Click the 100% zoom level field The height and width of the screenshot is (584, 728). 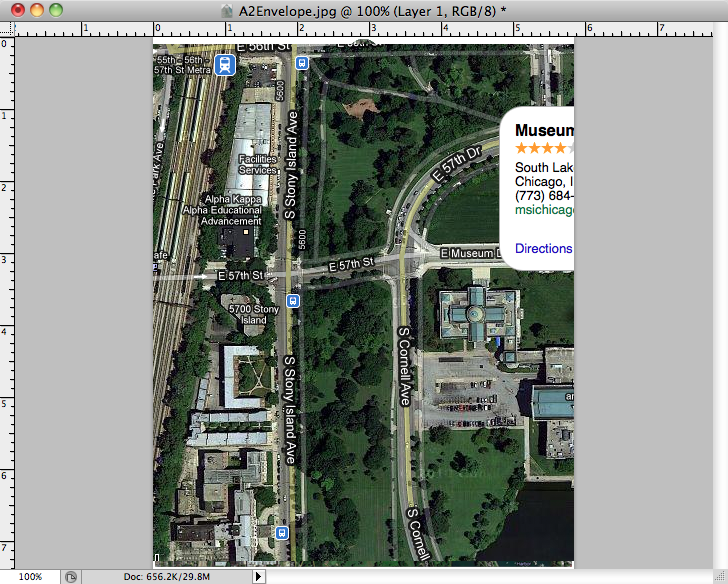[x=30, y=577]
